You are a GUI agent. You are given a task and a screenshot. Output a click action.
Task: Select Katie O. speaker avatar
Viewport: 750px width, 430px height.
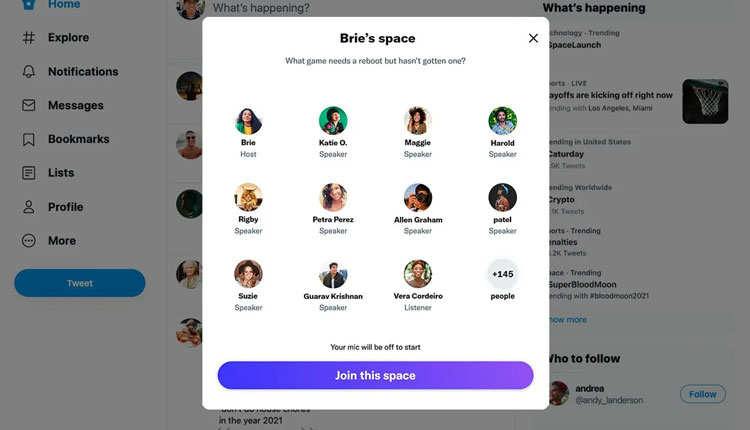click(333, 121)
